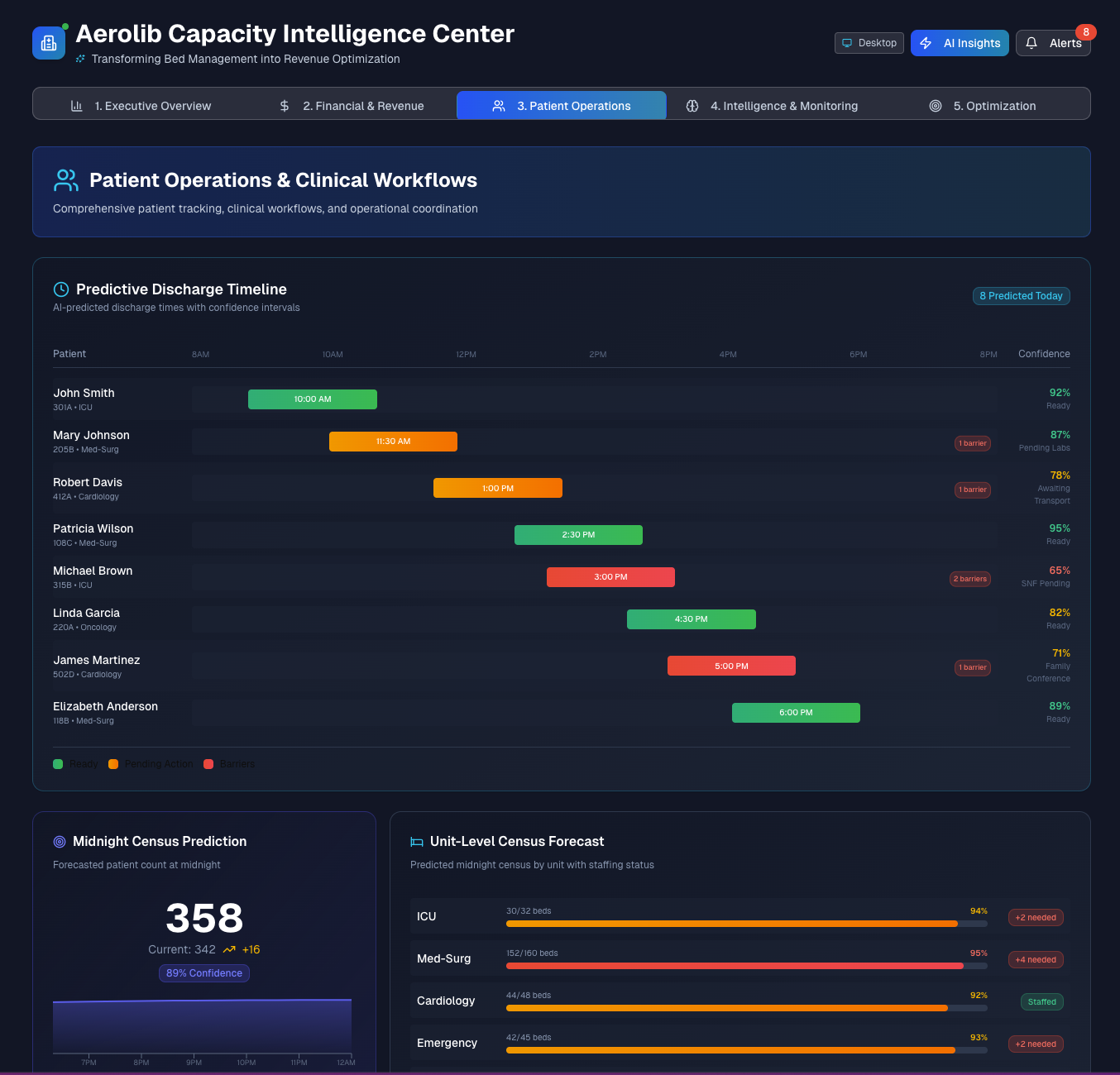
Task: Select John Smith's 10:00 AM discharge bar
Action: [313, 399]
